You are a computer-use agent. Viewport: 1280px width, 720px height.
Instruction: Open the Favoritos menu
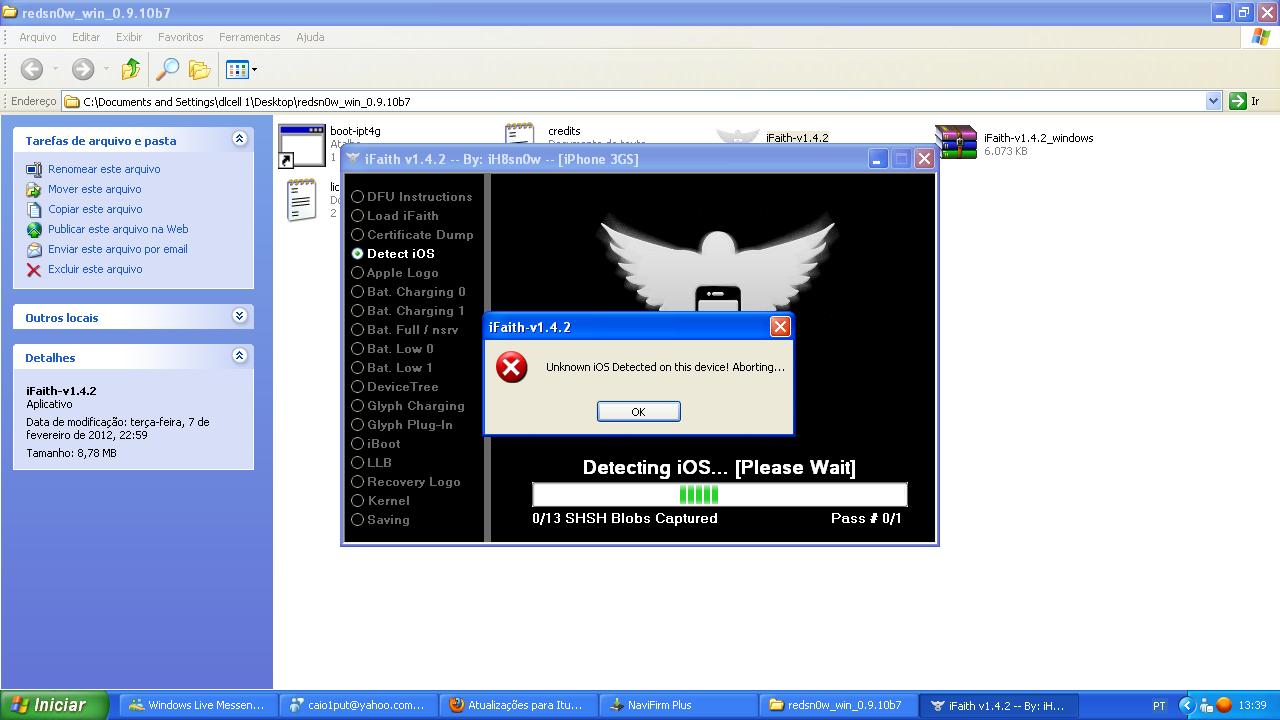(181, 37)
